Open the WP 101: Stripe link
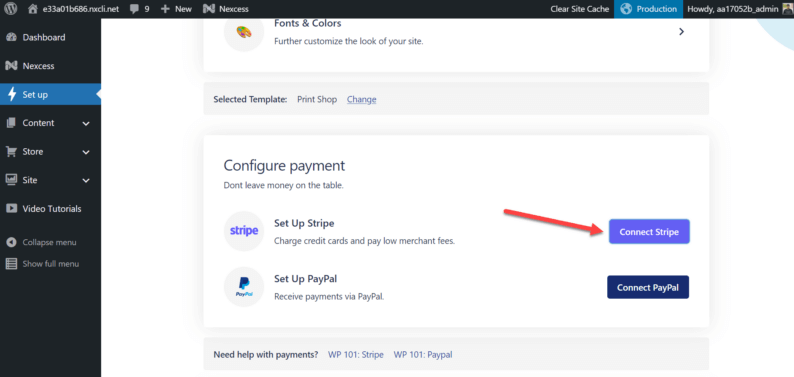Viewport: 794px width, 377px height. [356, 355]
